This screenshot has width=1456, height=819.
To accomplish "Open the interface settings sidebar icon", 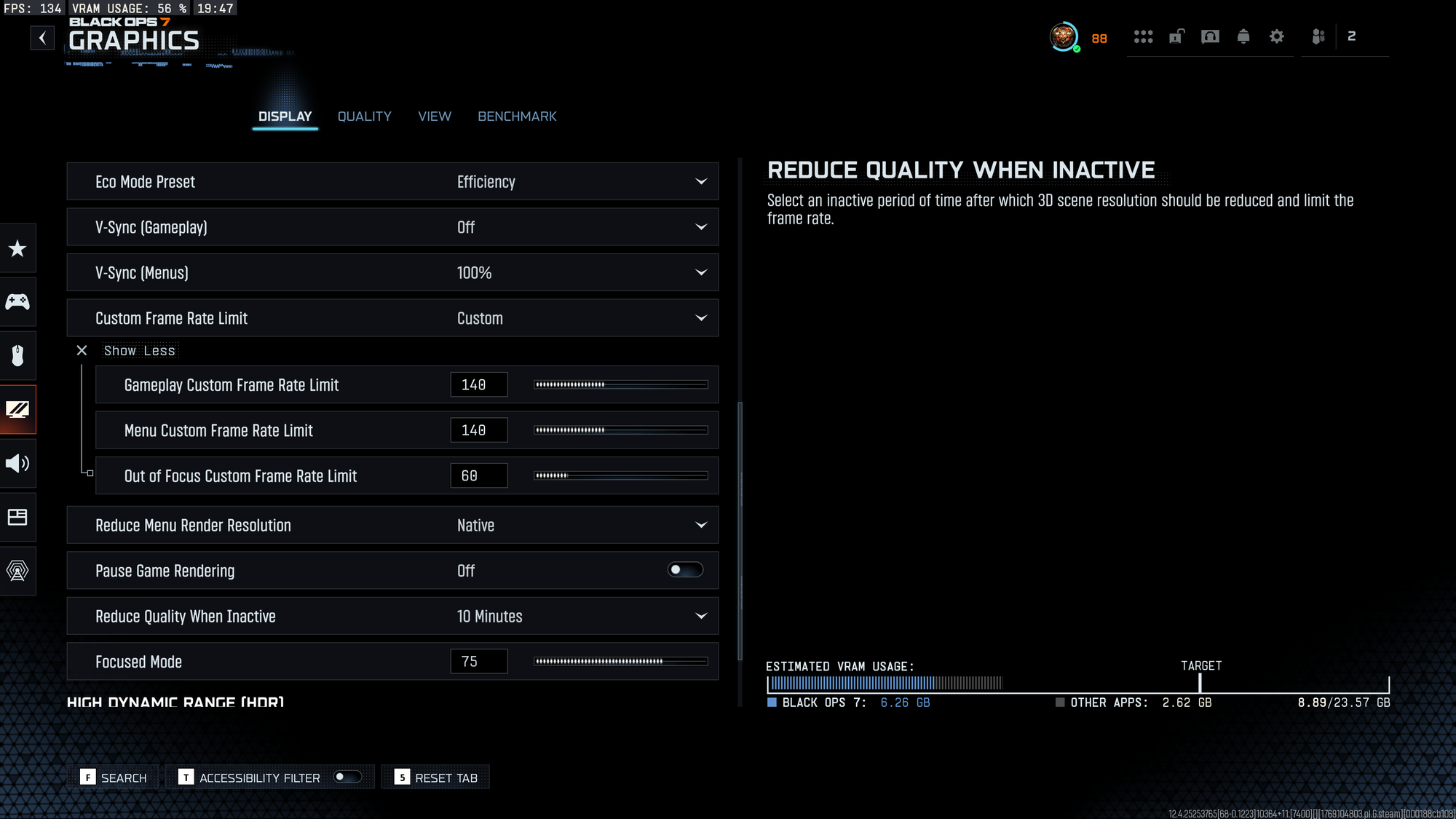I will click(17, 518).
